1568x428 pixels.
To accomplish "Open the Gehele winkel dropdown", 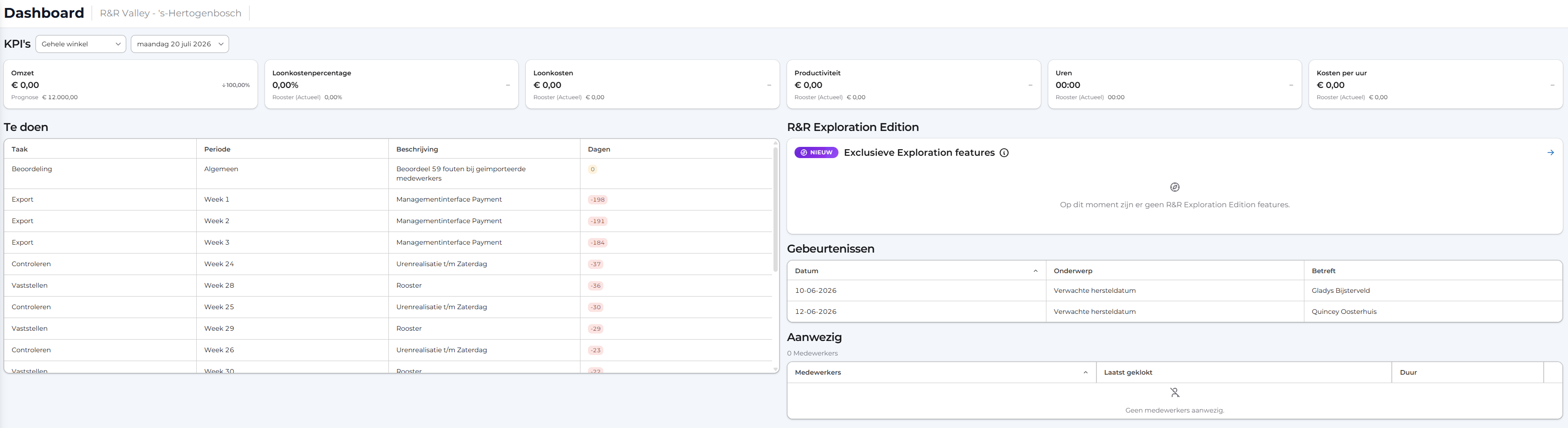I will (81, 44).
